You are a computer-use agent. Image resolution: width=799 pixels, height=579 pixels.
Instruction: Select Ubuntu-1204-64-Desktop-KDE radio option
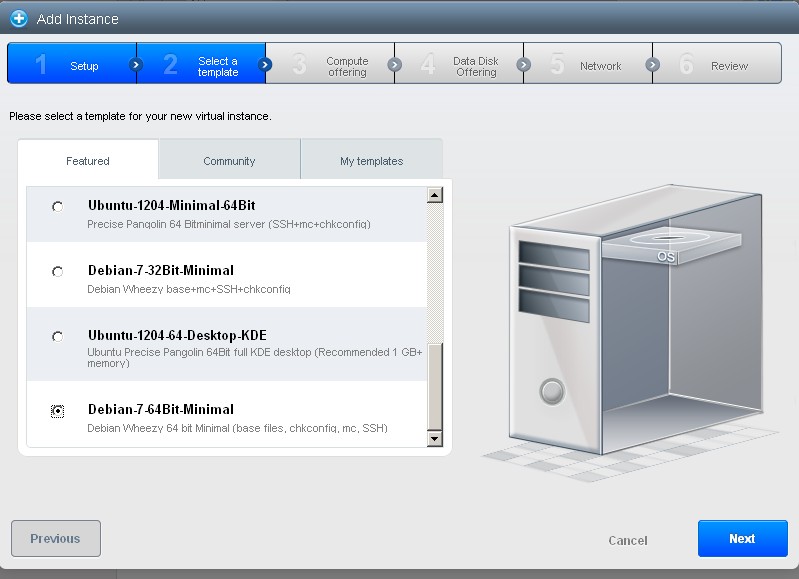pyautogui.click(x=58, y=337)
